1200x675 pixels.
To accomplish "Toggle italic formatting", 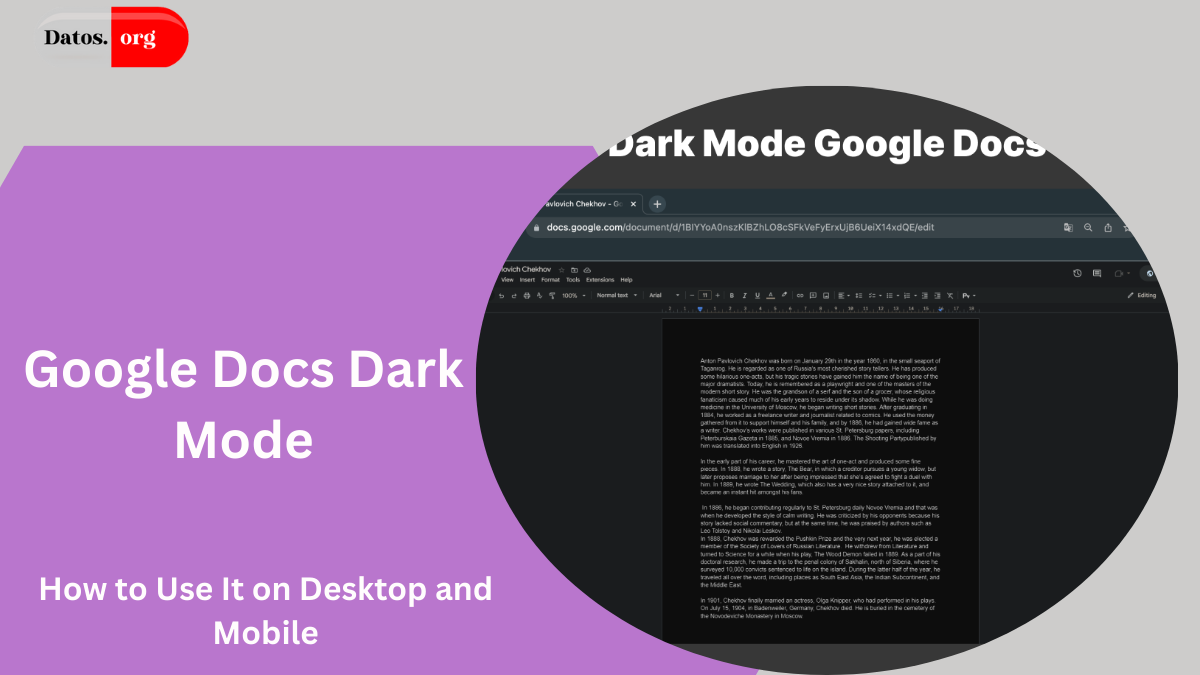I will pos(745,295).
